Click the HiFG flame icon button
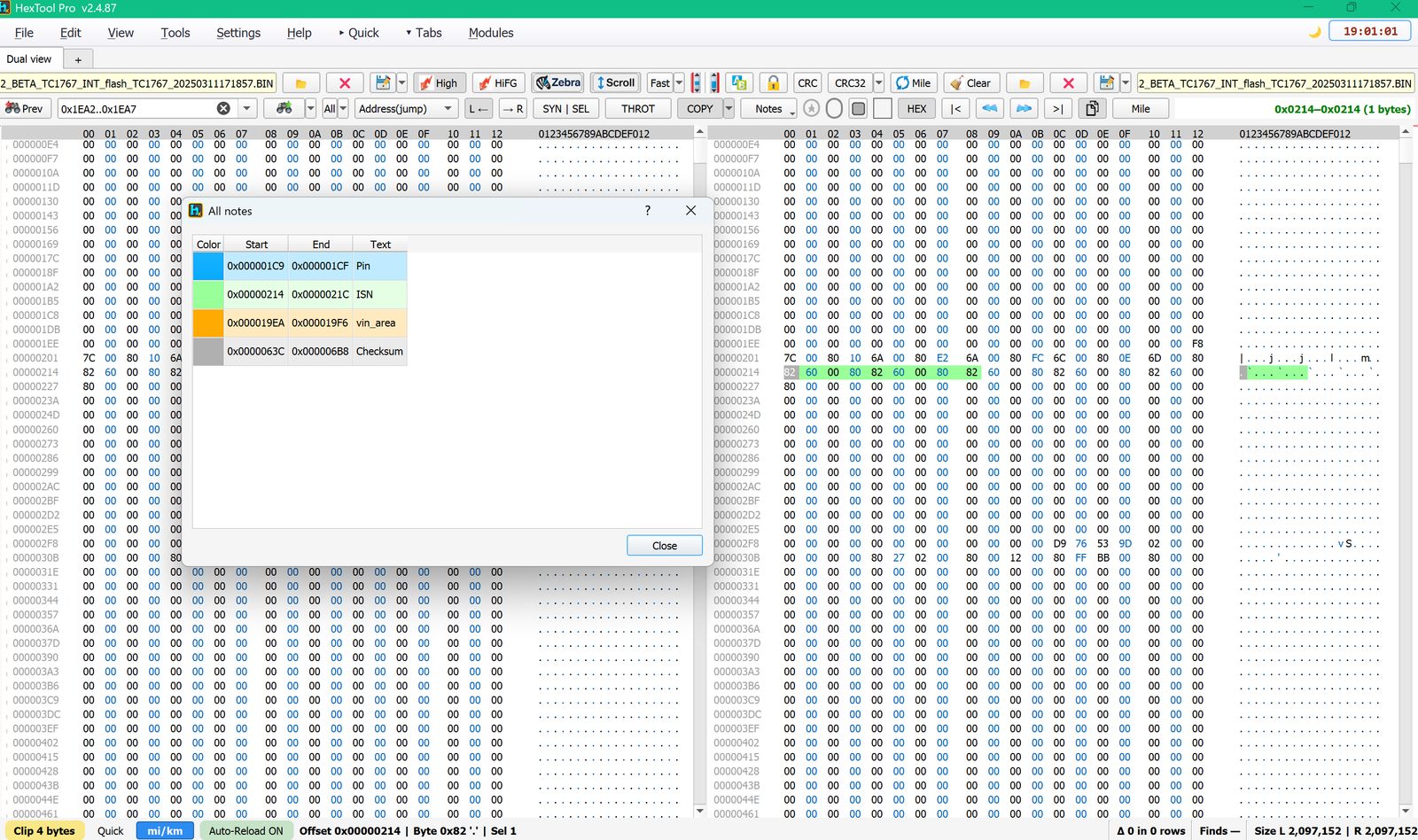 point(498,83)
